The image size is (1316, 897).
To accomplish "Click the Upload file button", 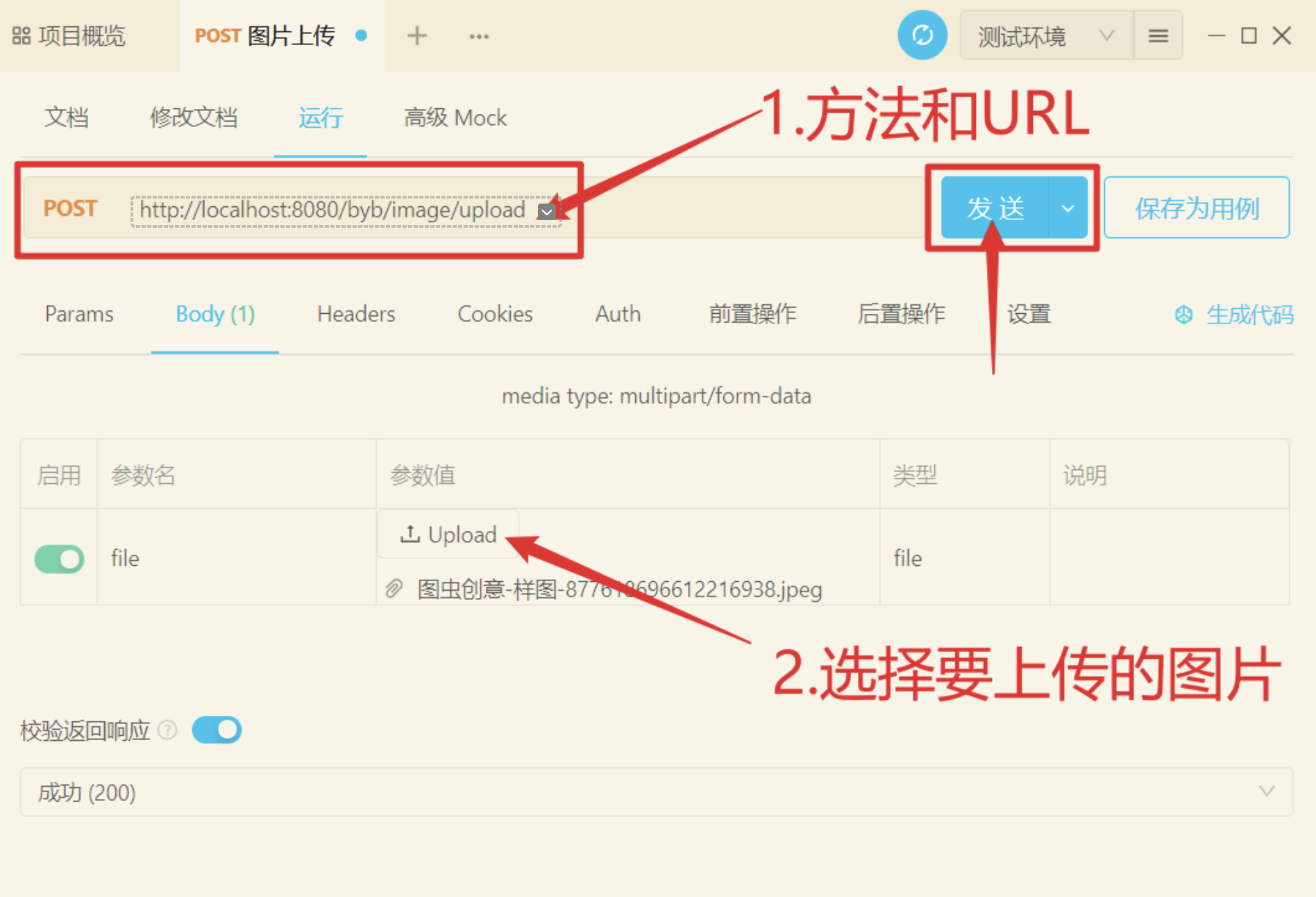I will pos(448,534).
